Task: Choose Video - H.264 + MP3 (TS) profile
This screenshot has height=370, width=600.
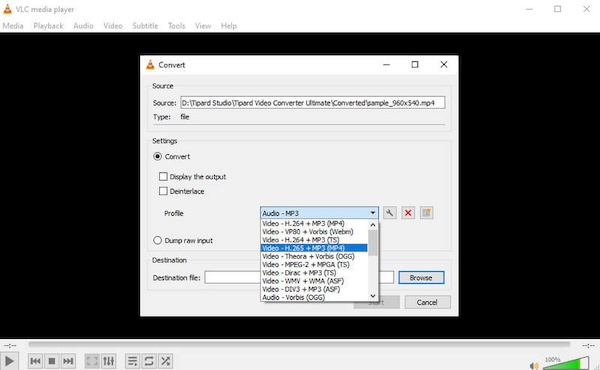Action: (314, 240)
